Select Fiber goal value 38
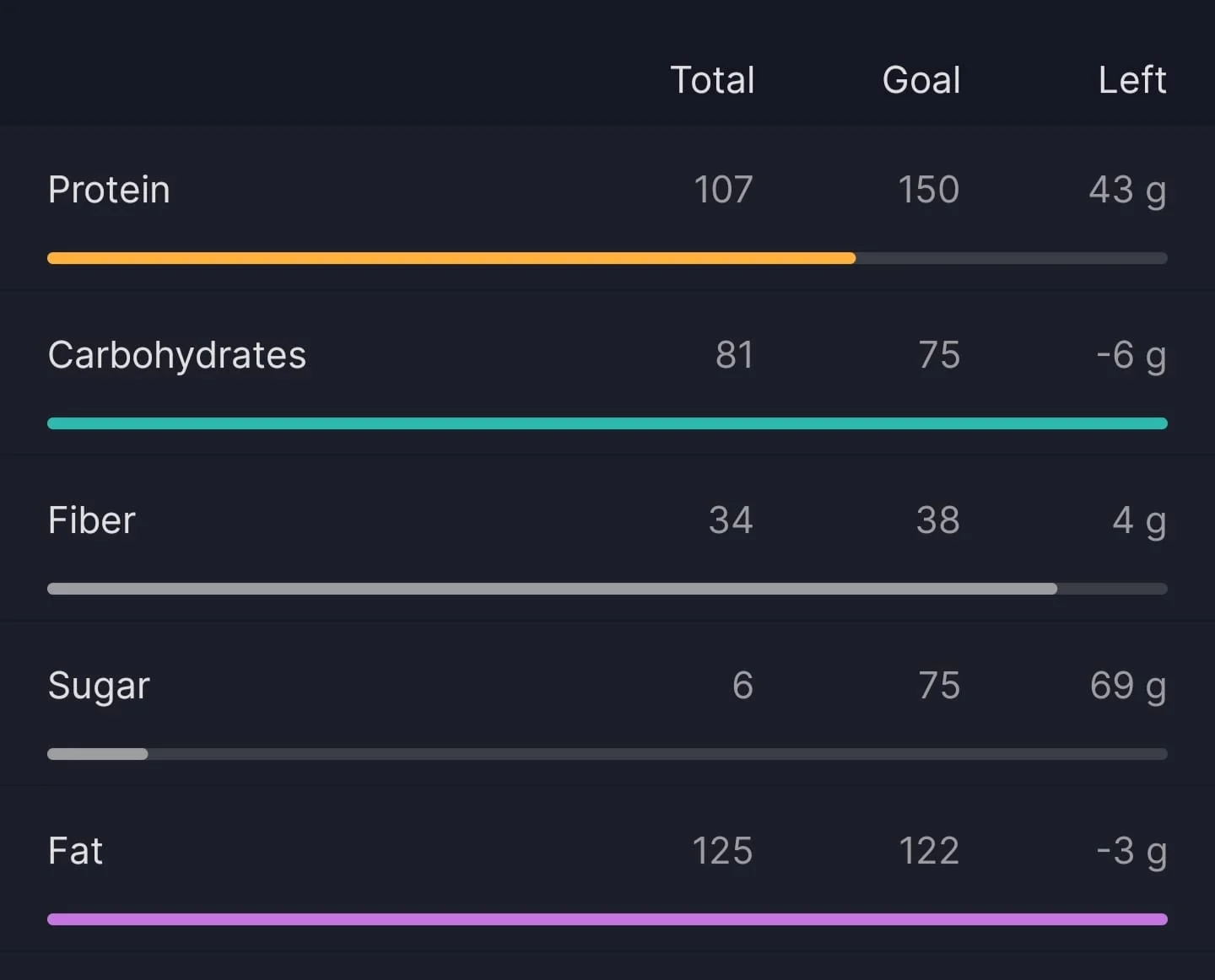 938,520
